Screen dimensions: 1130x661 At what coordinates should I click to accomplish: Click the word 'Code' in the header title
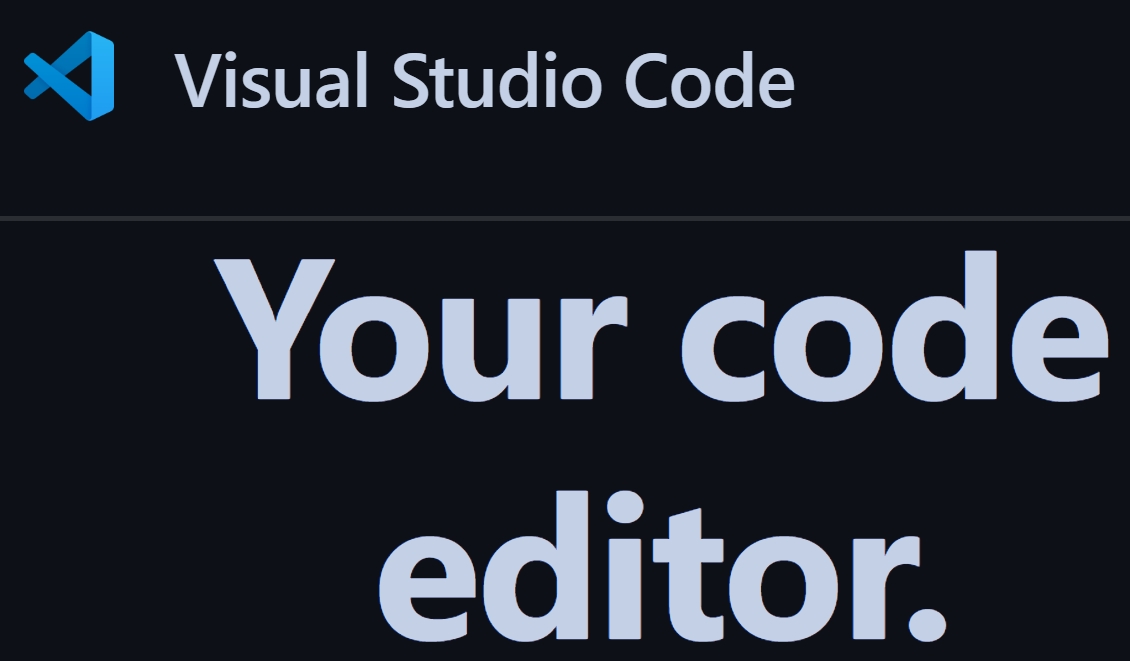coord(709,80)
